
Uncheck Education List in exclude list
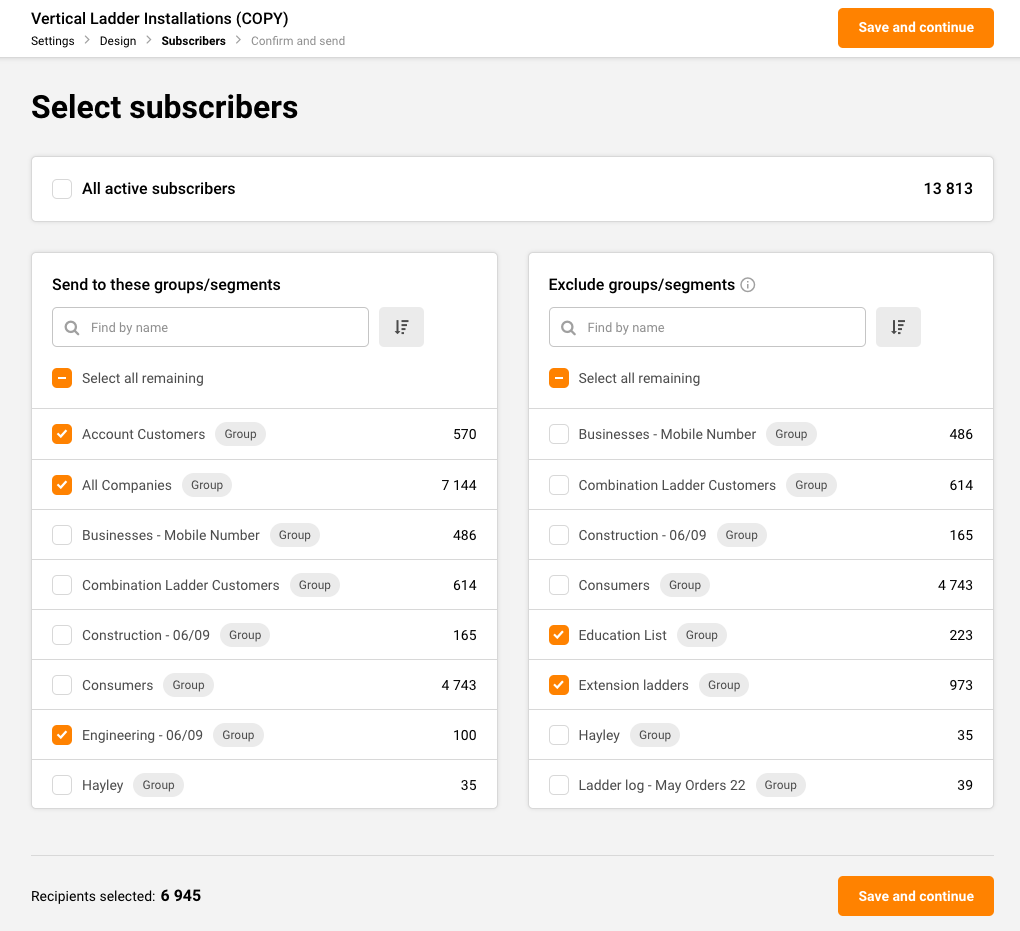tap(559, 635)
